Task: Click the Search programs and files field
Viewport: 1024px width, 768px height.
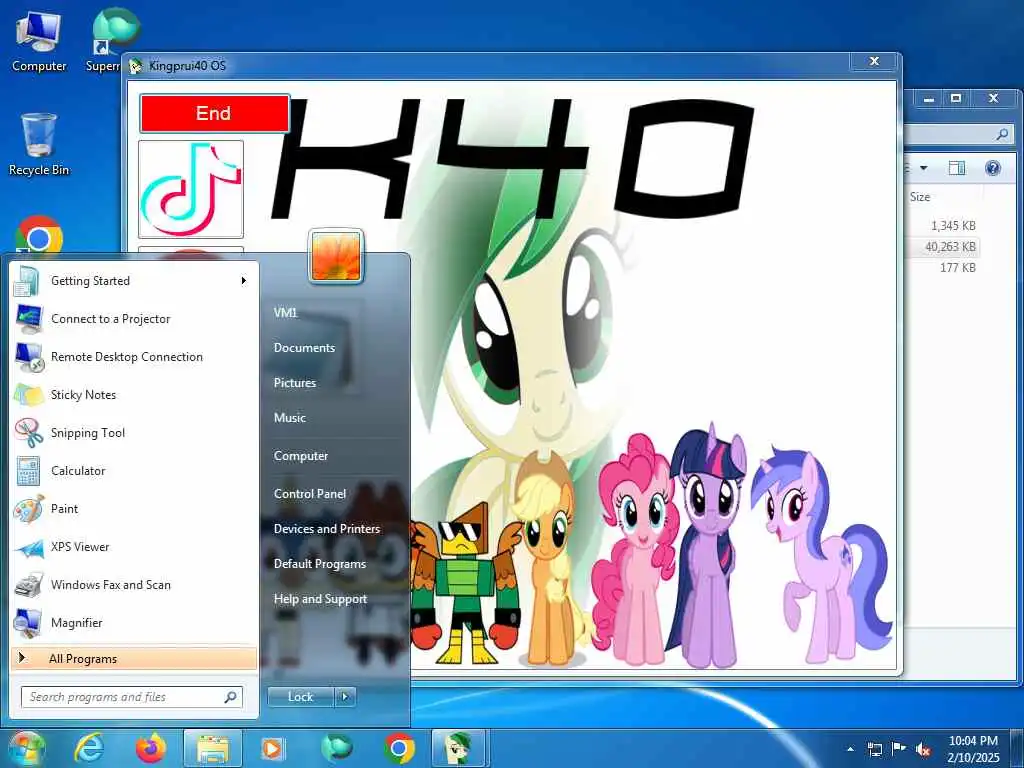Action: coord(131,697)
